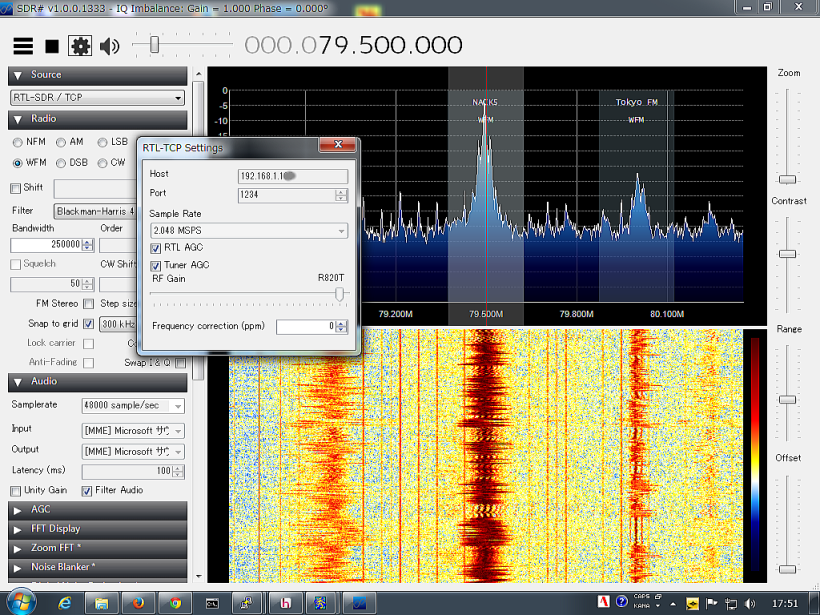Image resolution: width=820 pixels, height=615 pixels.
Task: Click the 80.100M frequency axis label
Action: (667, 314)
